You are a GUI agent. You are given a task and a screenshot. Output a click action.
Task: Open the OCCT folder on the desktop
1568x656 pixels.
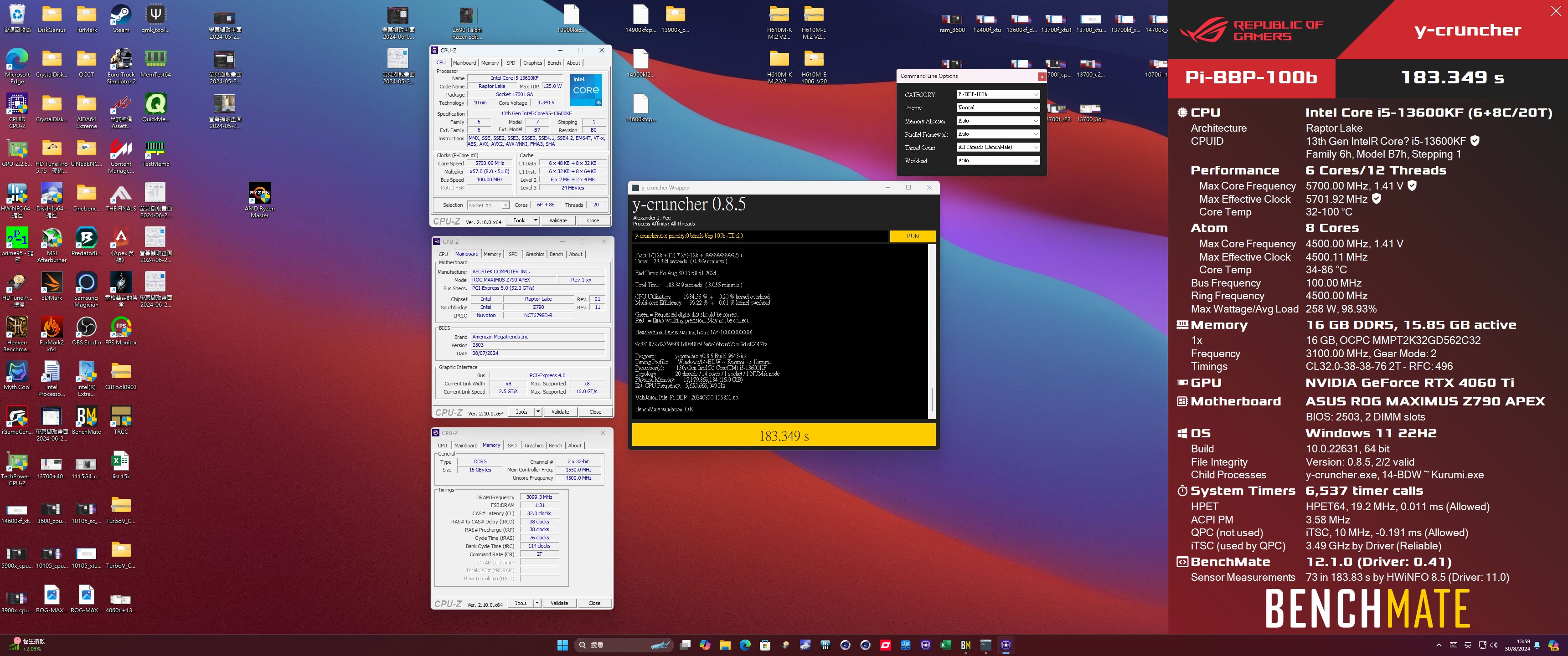point(86,63)
